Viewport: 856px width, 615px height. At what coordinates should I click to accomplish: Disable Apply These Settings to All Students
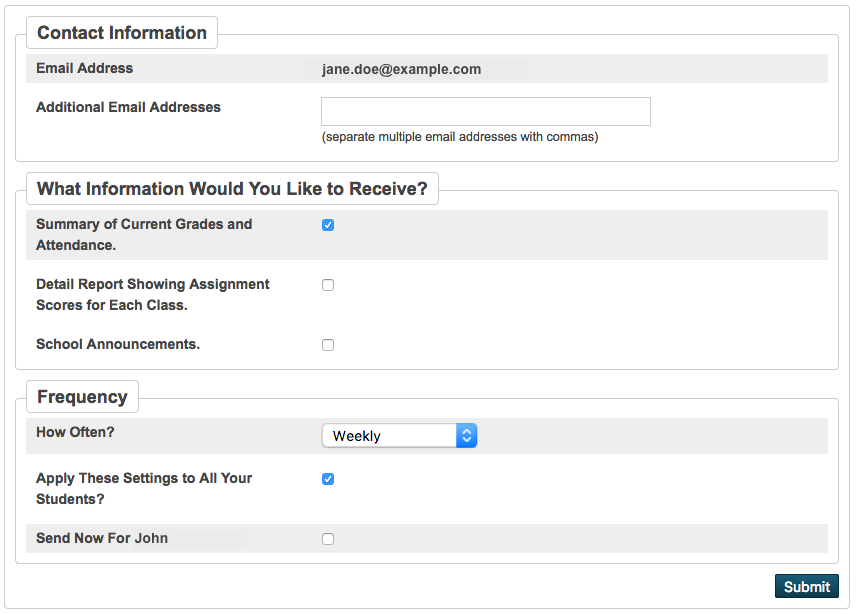tap(328, 479)
